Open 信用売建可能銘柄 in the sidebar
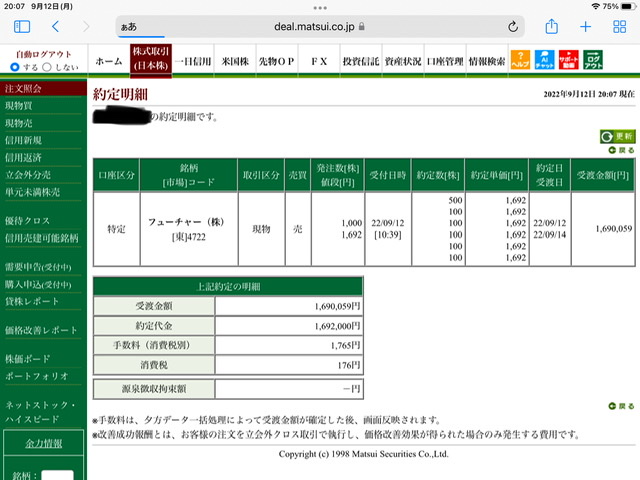This screenshot has width=640, height=480. (x=43, y=238)
